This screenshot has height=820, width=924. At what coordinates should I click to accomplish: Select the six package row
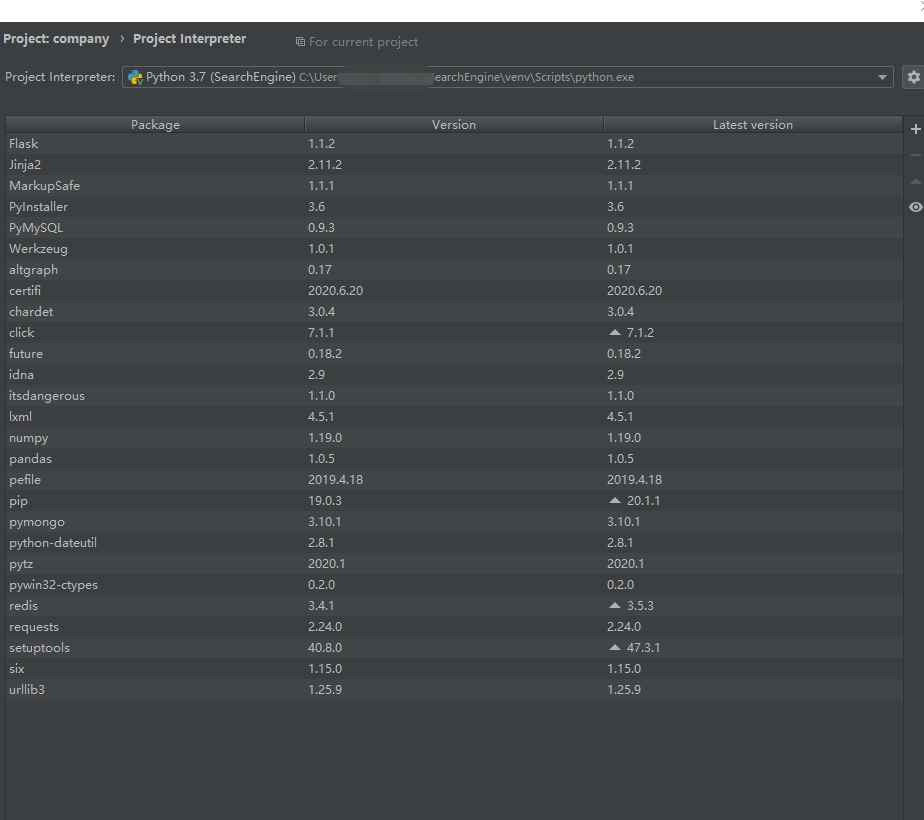(454, 669)
